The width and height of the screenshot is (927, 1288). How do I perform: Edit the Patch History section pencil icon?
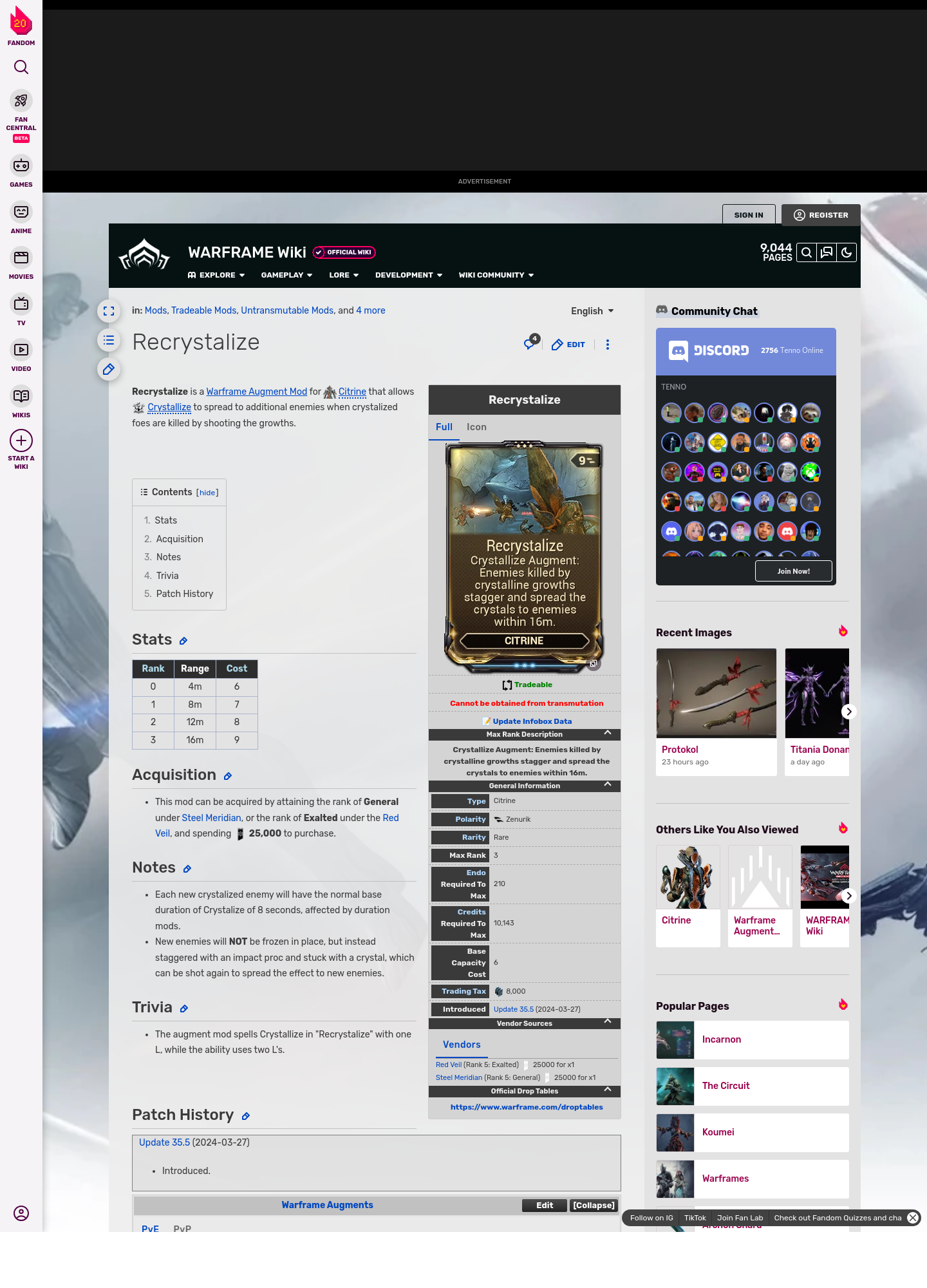(x=246, y=1116)
